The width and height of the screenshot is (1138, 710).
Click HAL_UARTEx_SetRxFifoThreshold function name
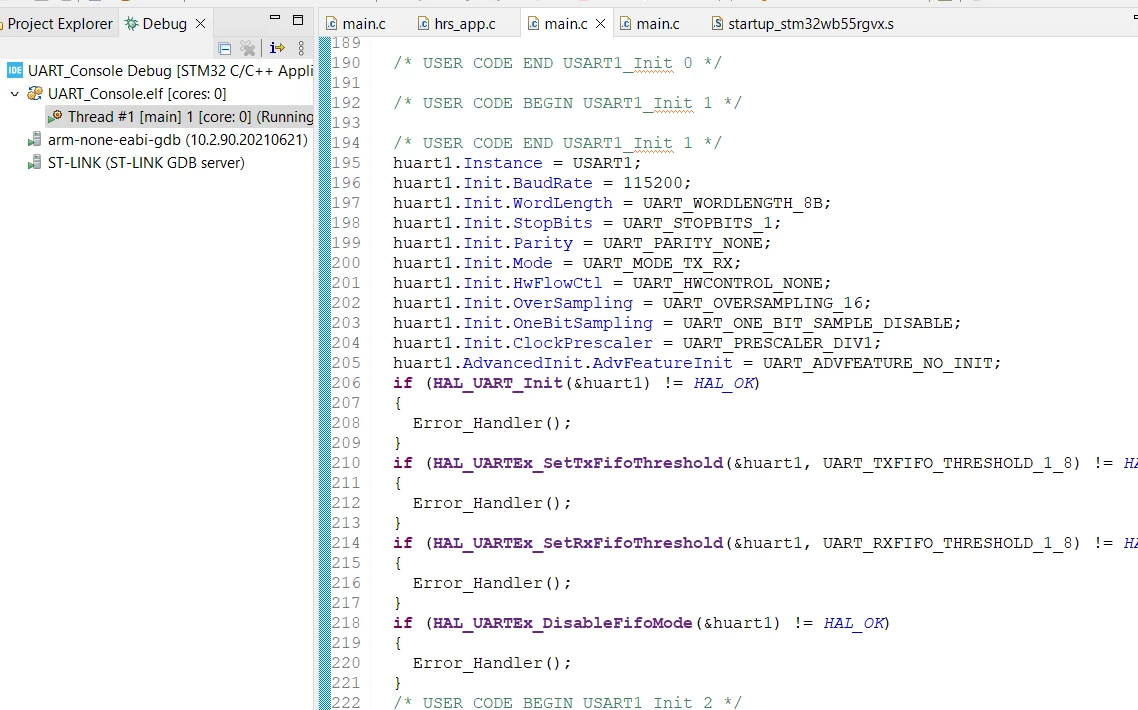click(578, 543)
